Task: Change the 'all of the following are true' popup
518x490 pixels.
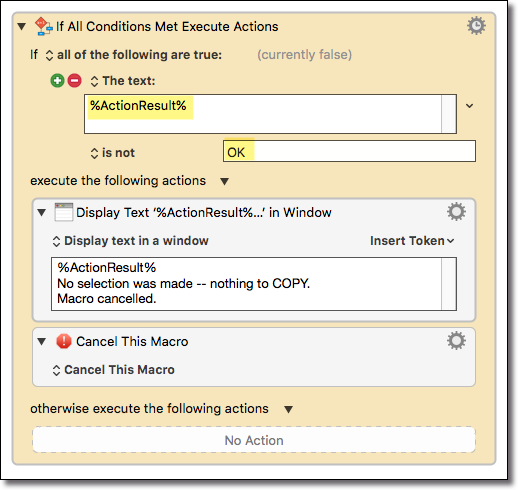Action: pyautogui.click(x=134, y=55)
